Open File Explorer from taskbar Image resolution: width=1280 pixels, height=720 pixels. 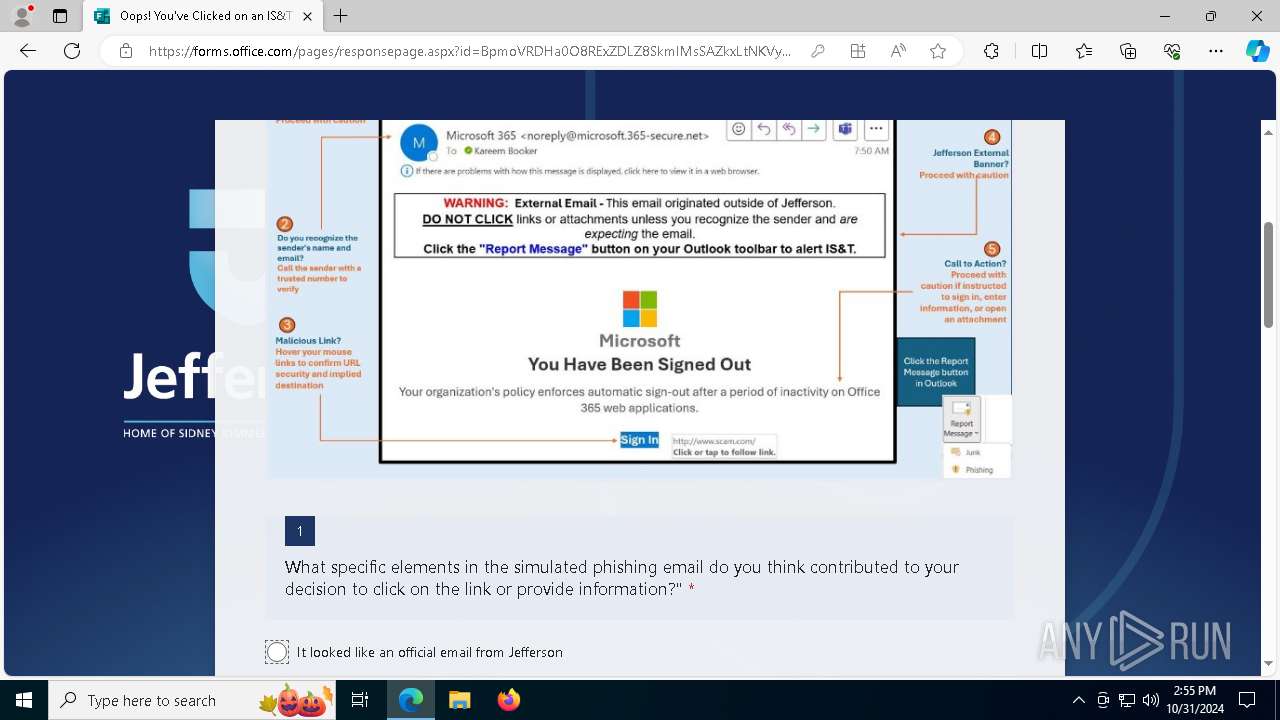tap(459, 700)
